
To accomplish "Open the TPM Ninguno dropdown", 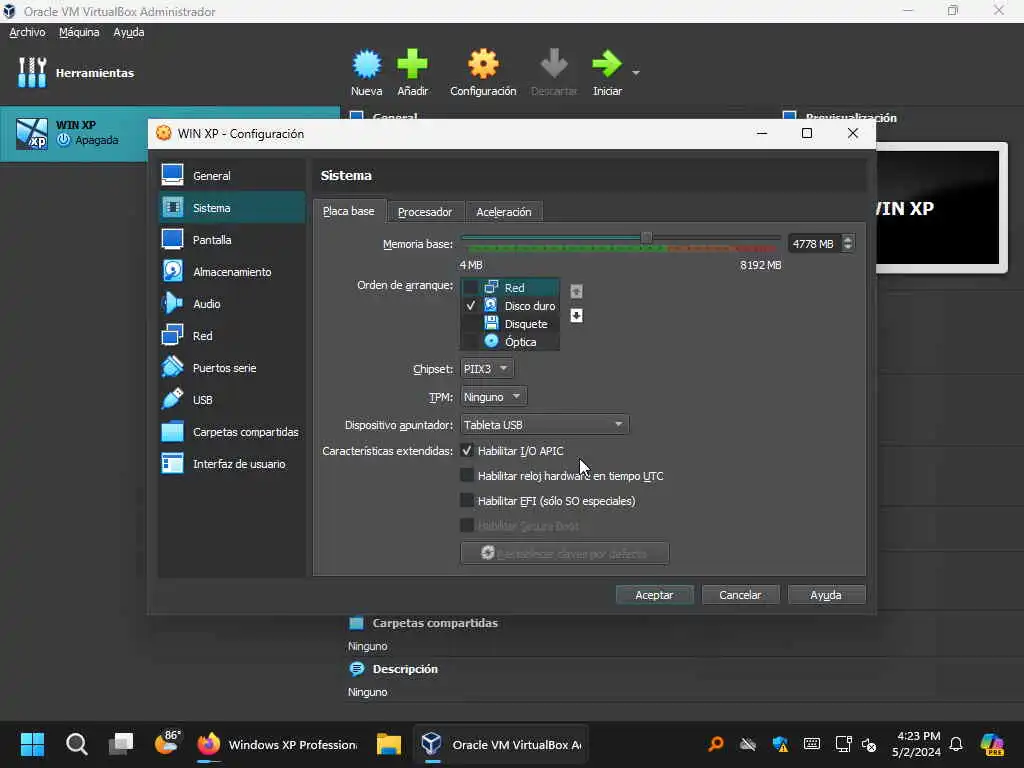I will click(493, 396).
